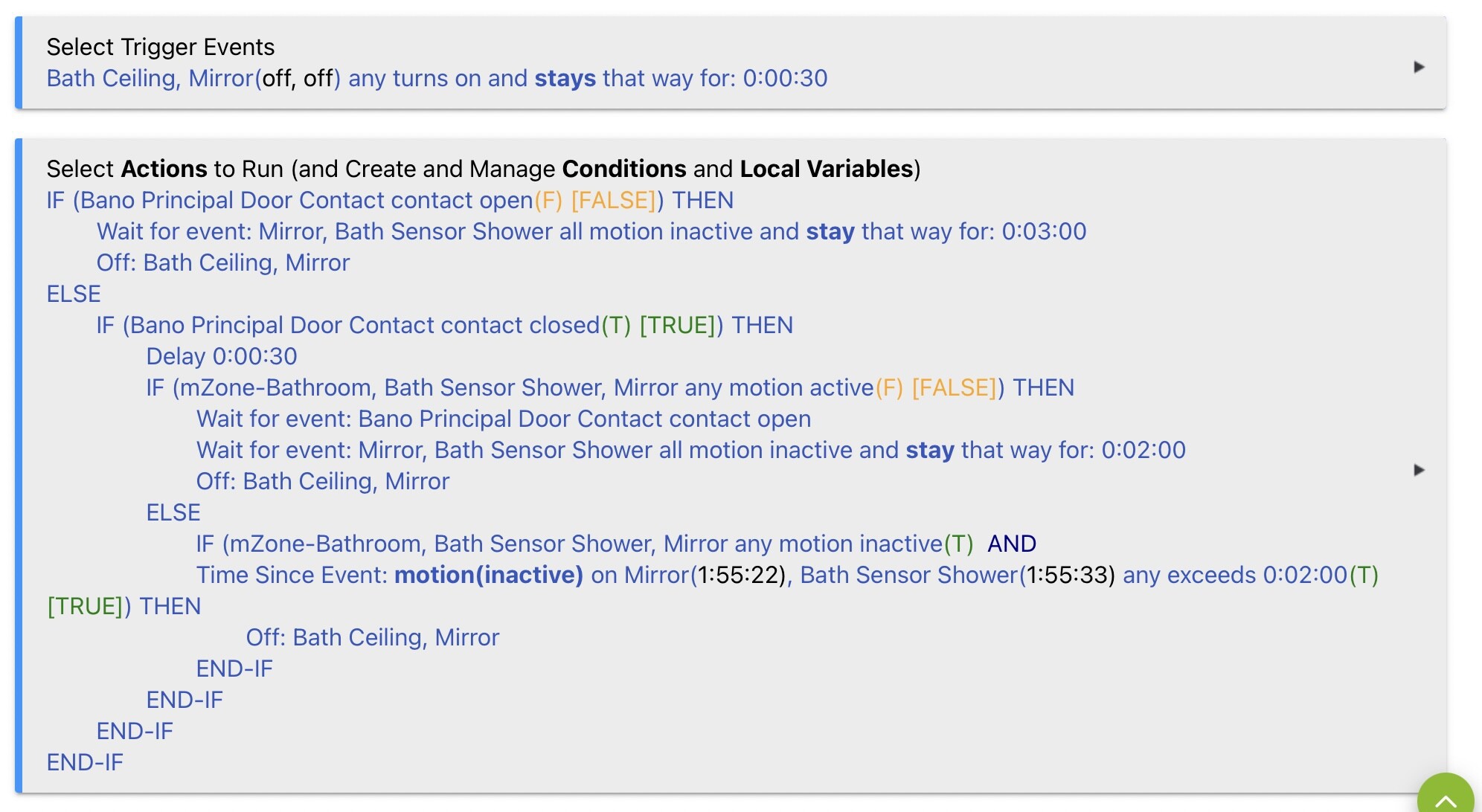Expand the Select Trigger Events arrow
Image resolution: width=1482 pixels, height=812 pixels.
tap(1419, 67)
